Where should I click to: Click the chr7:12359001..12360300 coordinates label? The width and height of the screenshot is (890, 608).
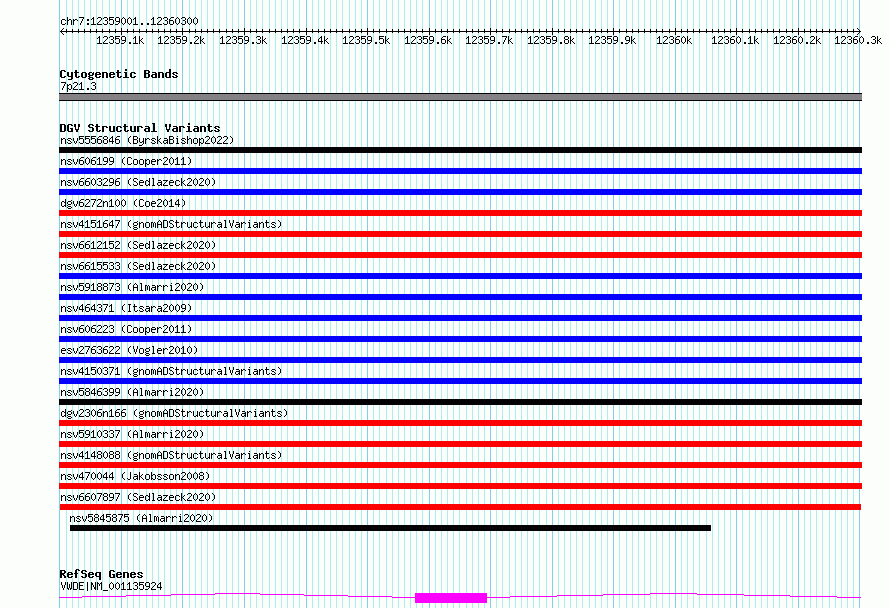click(129, 22)
